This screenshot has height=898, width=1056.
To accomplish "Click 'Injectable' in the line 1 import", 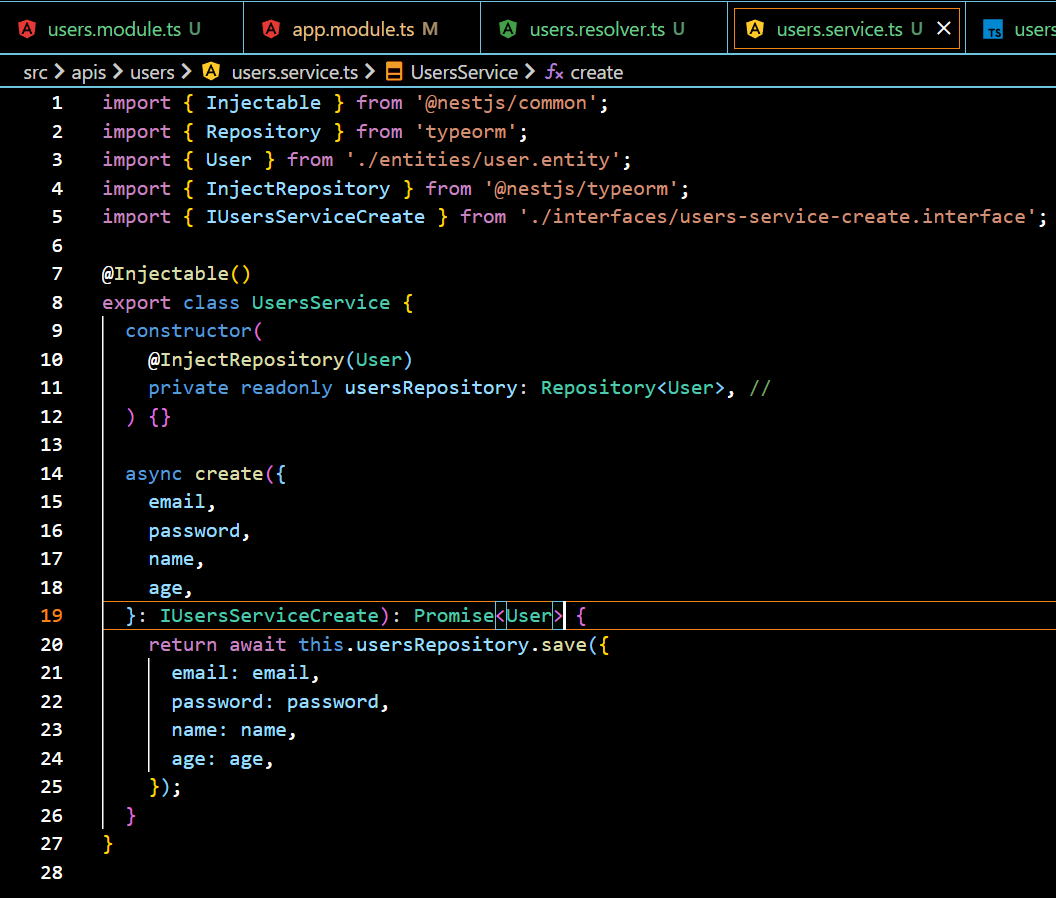I will tap(263, 103).
